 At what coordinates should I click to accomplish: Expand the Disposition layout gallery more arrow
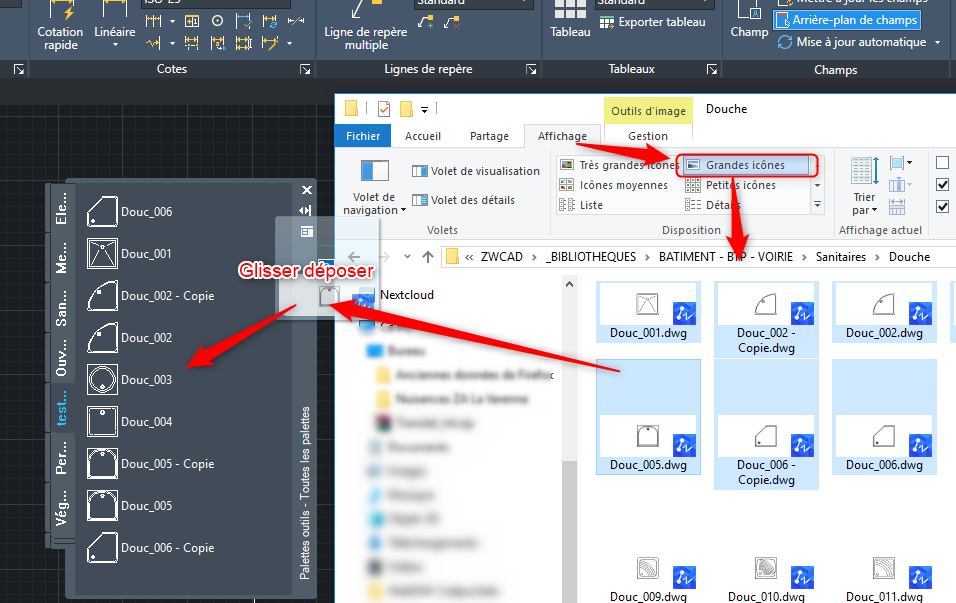point(818,205)
